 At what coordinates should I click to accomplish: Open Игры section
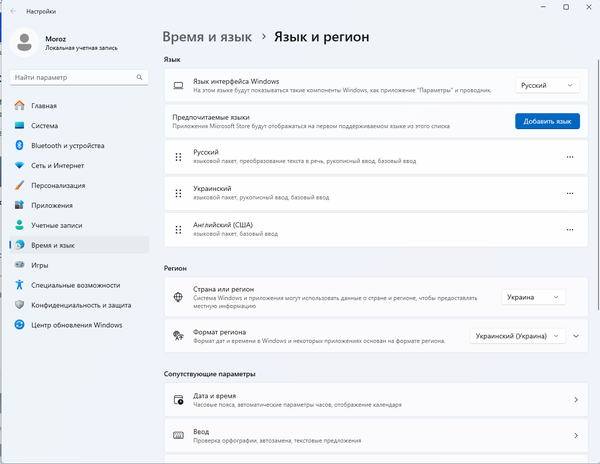click(79, 265)
